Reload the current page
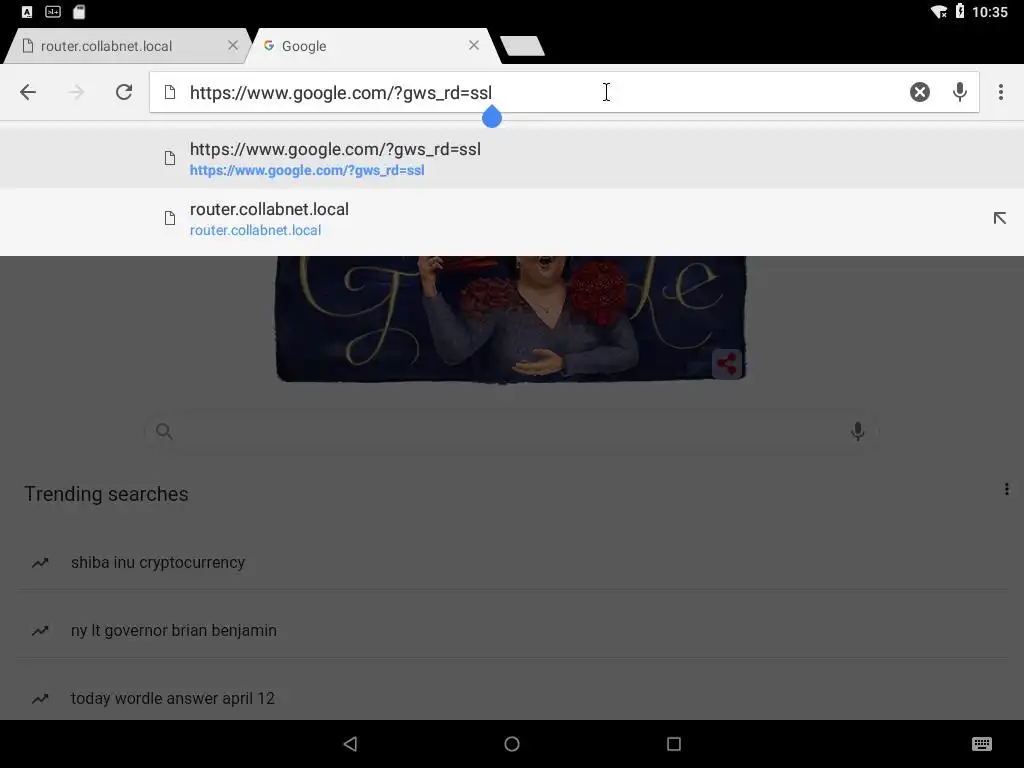Viewport: 1024px width, 768px height. point(124,92)
